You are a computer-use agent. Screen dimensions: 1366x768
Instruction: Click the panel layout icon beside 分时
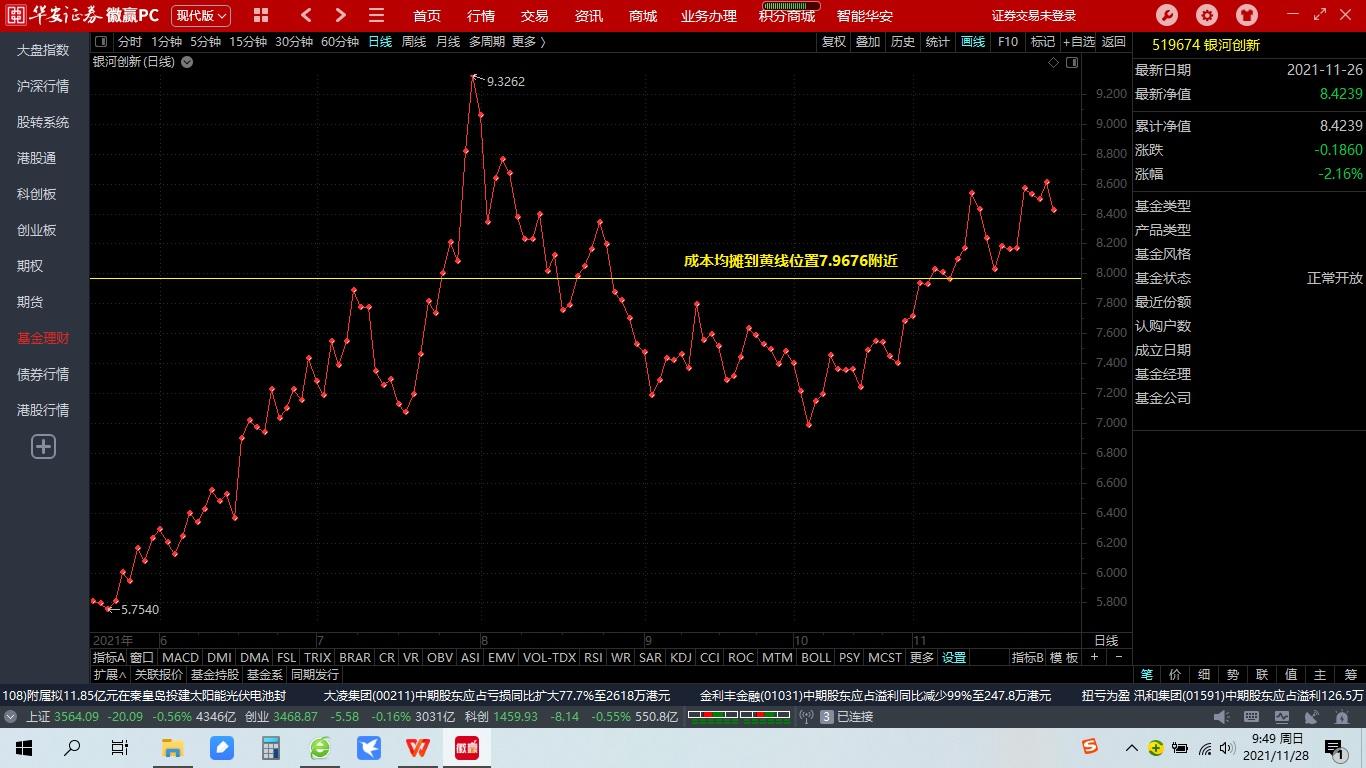101,41
